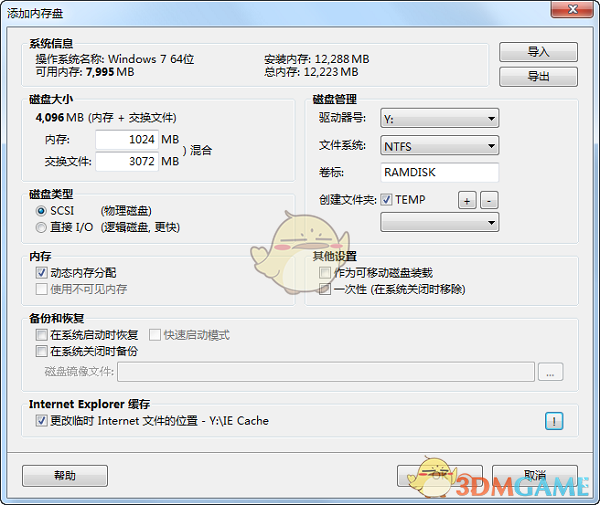
Task: Open the 驱动器号 drive letter dropdown
Action: coord(439,118)
